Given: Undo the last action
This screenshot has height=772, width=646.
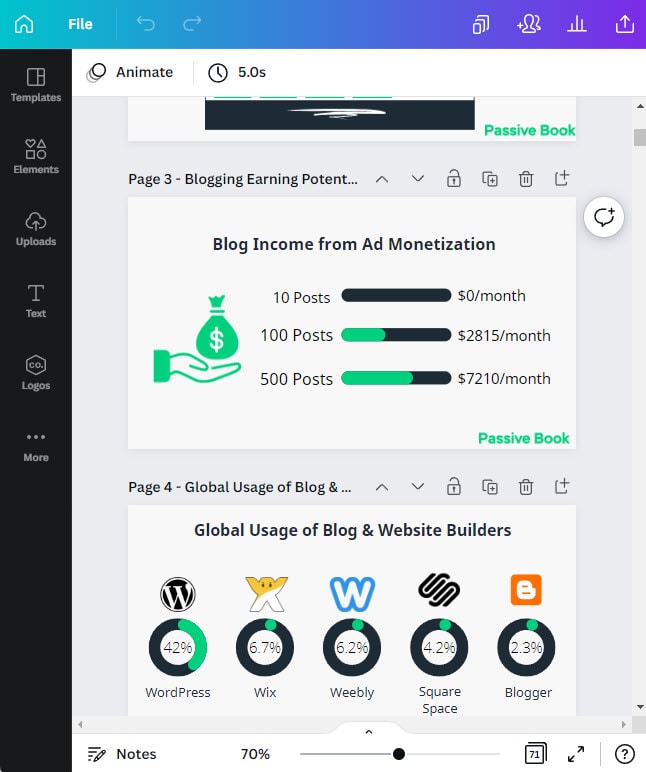Looking at the screenshot, I should [146, 23].
